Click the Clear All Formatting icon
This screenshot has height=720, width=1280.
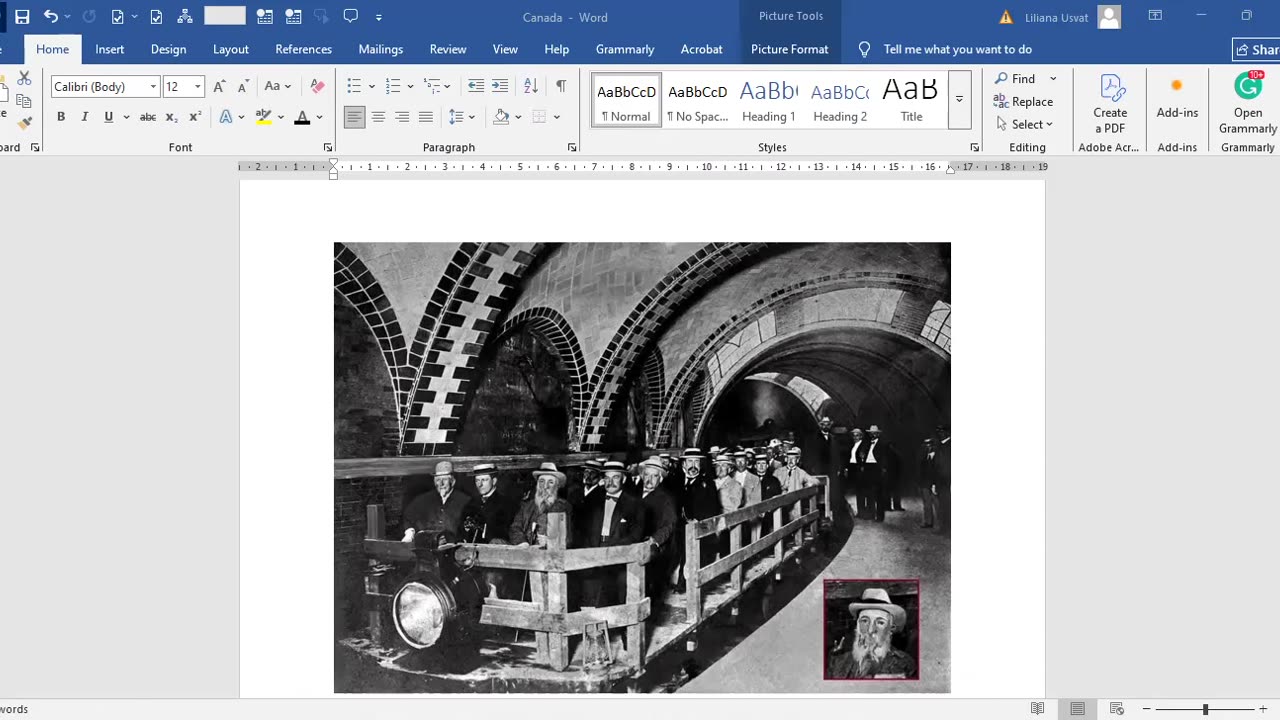coord(317,87)
